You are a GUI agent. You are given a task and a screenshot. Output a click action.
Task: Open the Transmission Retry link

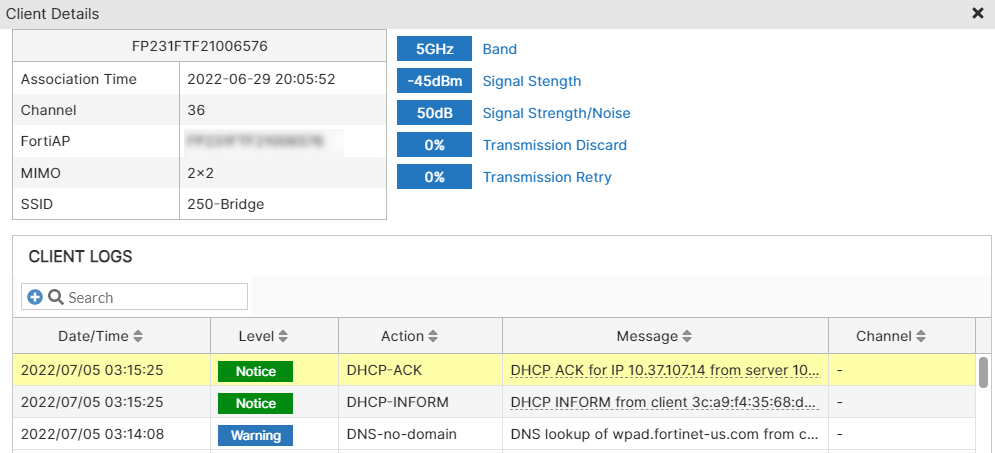547,177
